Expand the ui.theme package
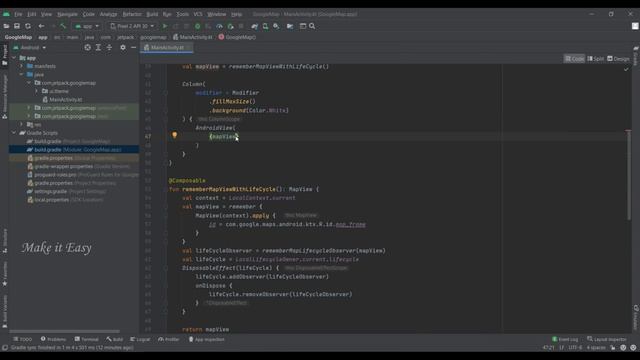640x360 pixels. pyautogui.click(x=37, y=91)
